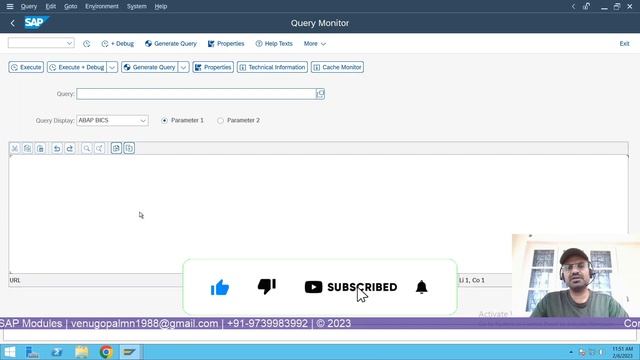Viewport: 640px width, 360px height.
Task: Click the SUBSCRIBED button text
Action: point(362,287)
